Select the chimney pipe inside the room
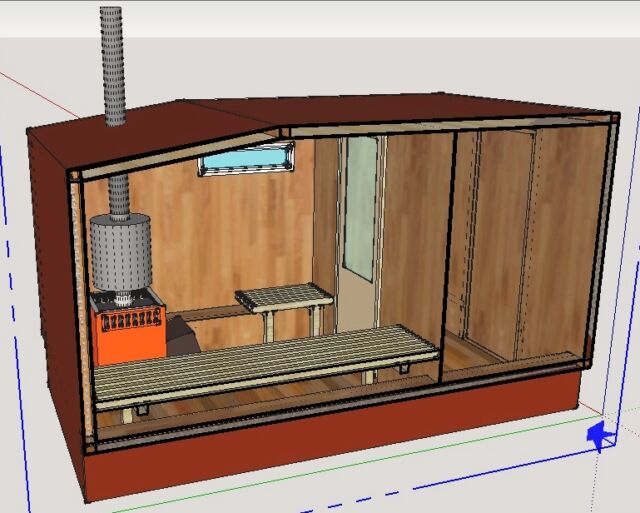 [x=120, y=195]
